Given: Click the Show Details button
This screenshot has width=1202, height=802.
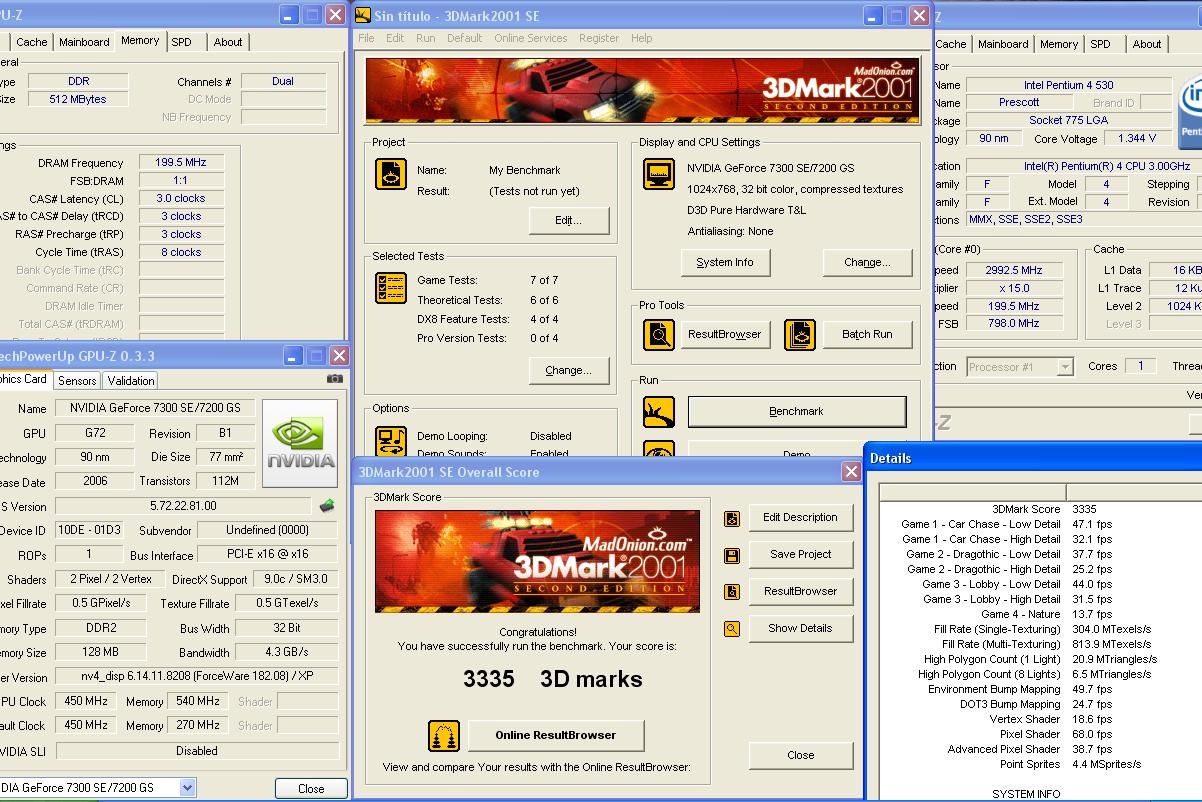Looking at the screenshot, I should click(800, 629).
